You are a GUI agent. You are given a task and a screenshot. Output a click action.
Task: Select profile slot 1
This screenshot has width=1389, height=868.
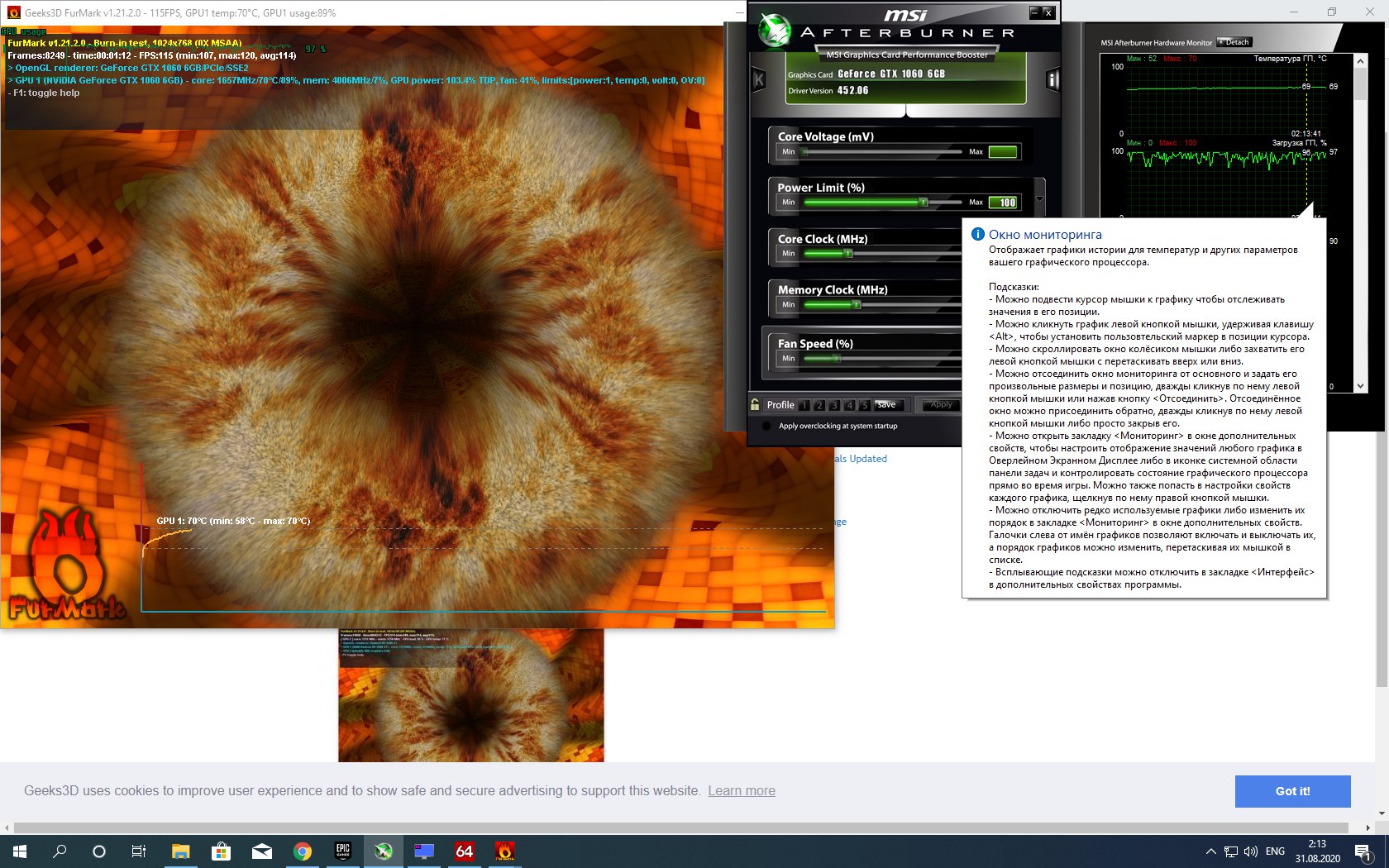pos(804,405)
